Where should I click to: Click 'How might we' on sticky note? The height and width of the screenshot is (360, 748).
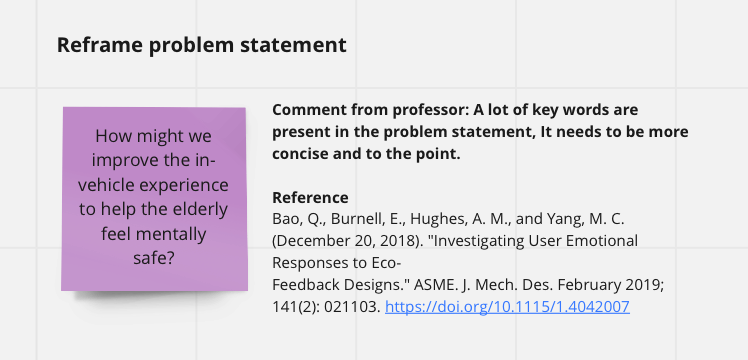click(x=154, y=136)
